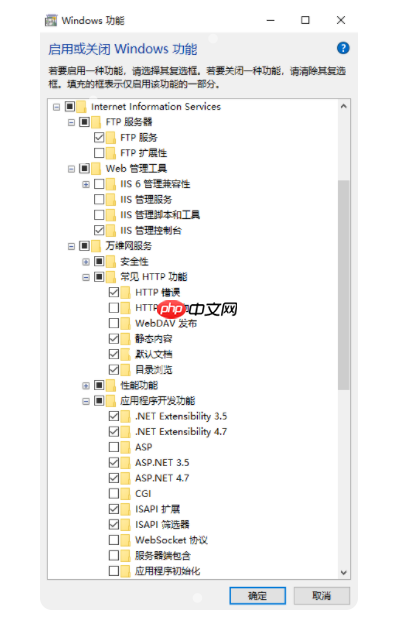The height and width of the screenshot is (619, 395).
Task: Click the FTP 服务器 folder icon
Action: [x=96, y=122]
